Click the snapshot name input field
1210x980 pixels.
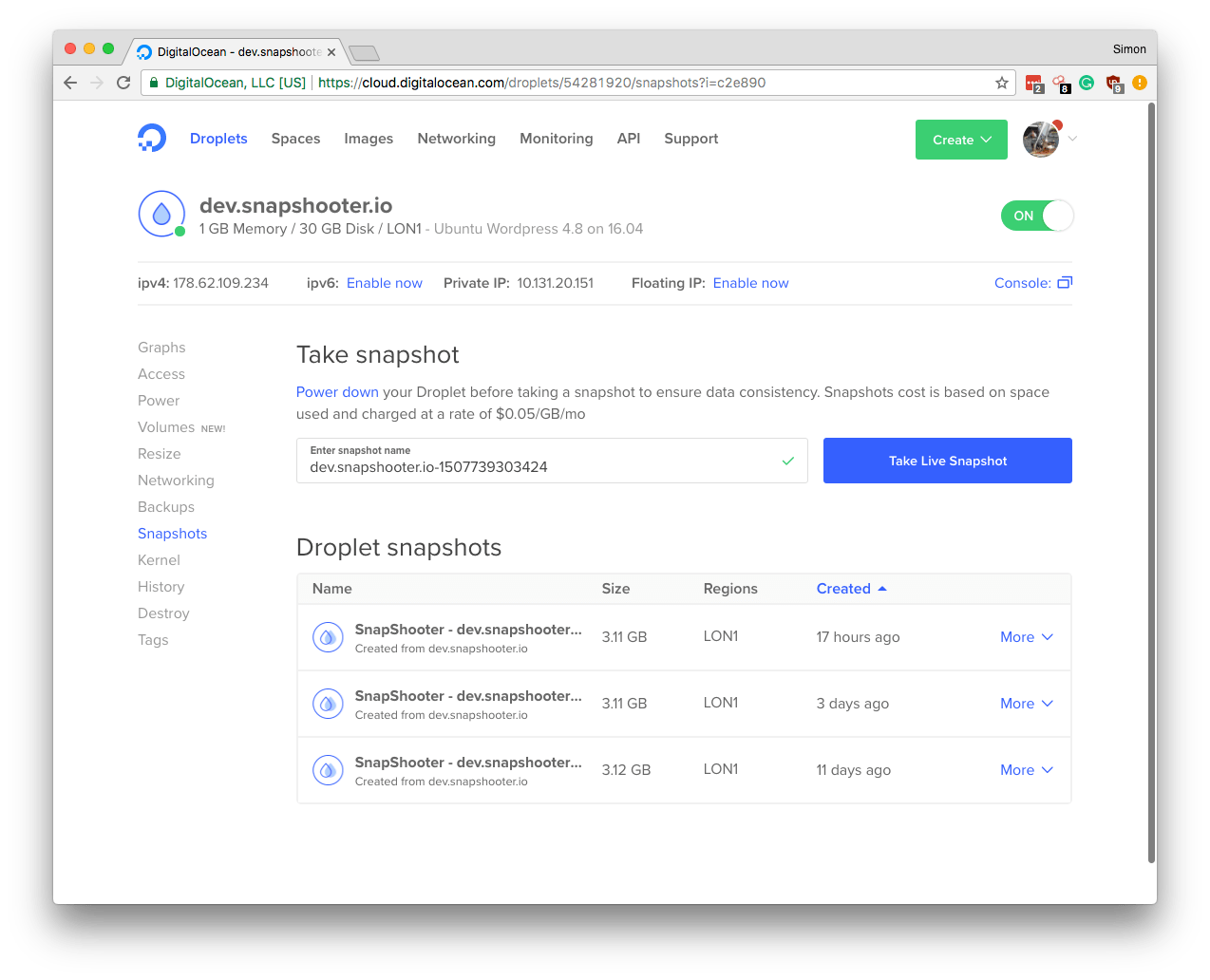coord(552,461)
